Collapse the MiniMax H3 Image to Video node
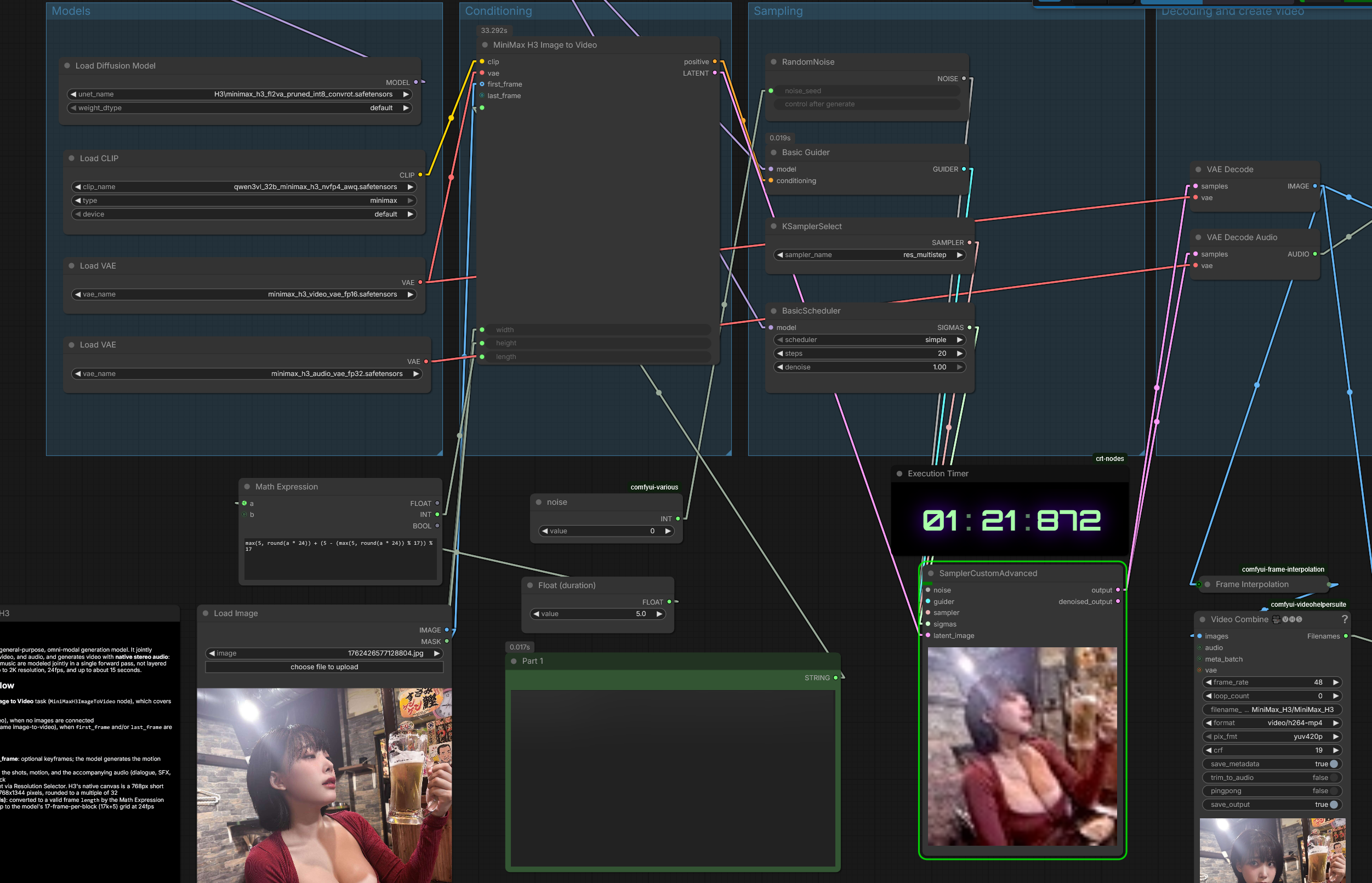The image size is (1372, 883). click(485, 45)
